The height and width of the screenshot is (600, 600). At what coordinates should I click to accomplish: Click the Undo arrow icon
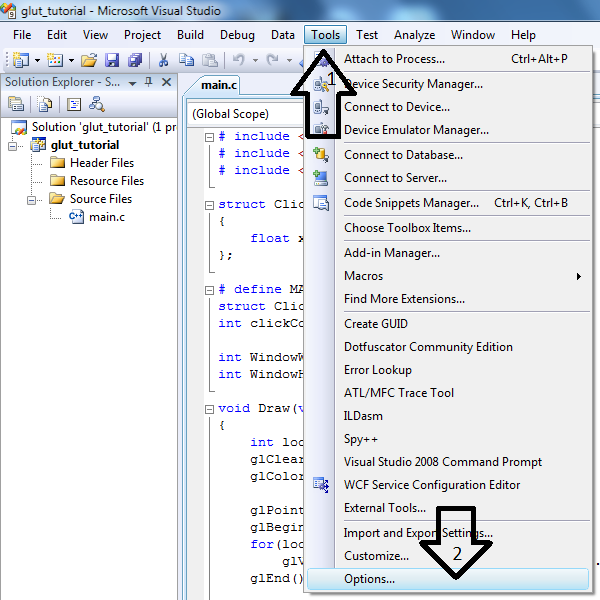pos(239,60)
